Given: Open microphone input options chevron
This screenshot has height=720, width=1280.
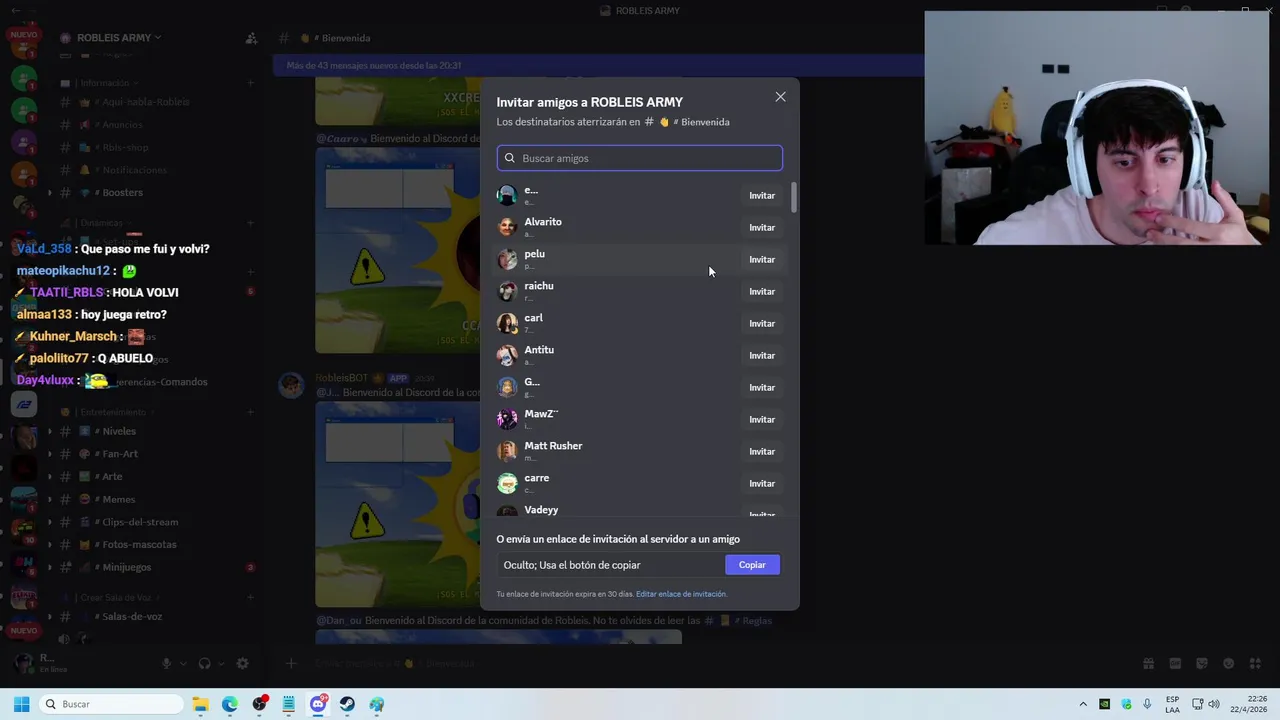Looking at the screenshot, I should [x=183, y=663].
